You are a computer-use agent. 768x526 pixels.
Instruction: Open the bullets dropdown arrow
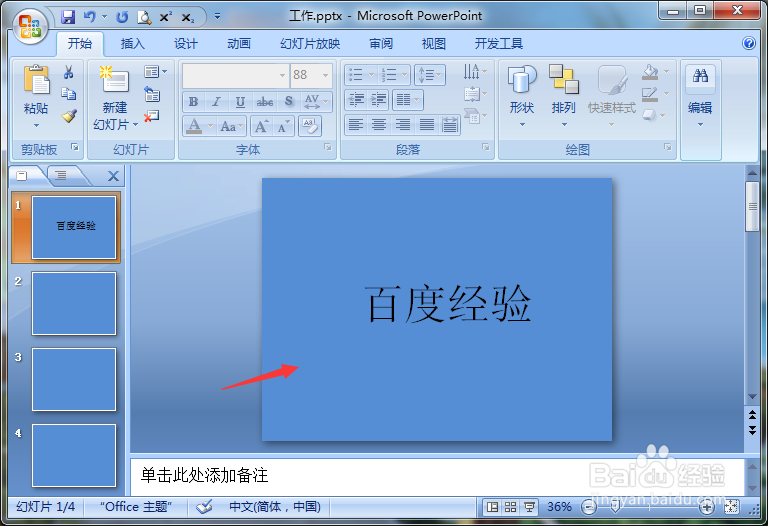371,74
